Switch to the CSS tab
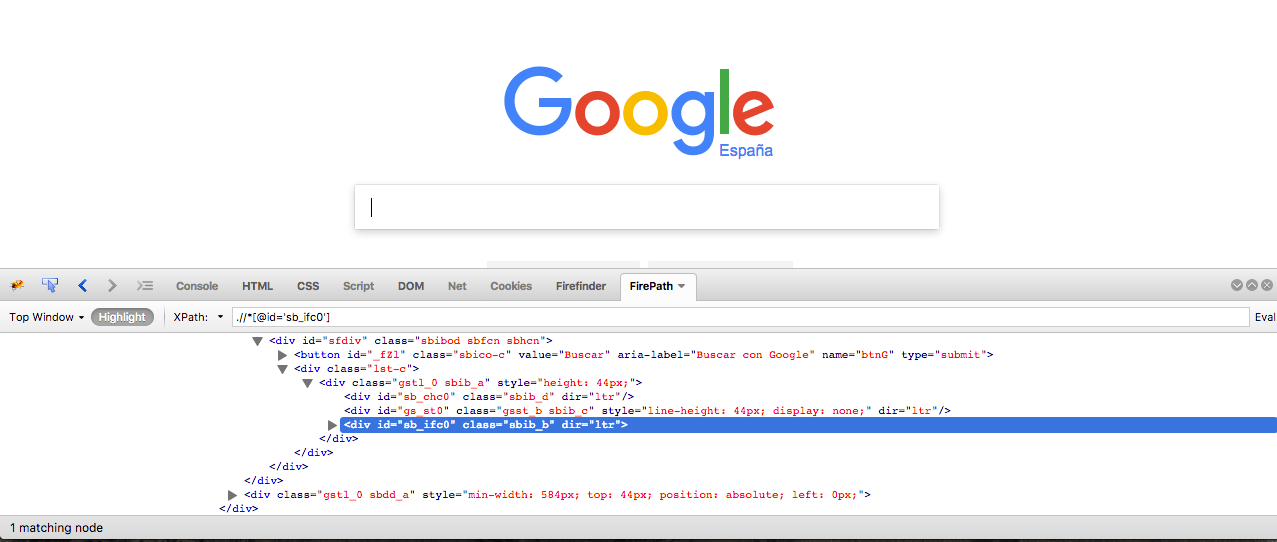This screenshot has width=1277, height=542. 308,286
